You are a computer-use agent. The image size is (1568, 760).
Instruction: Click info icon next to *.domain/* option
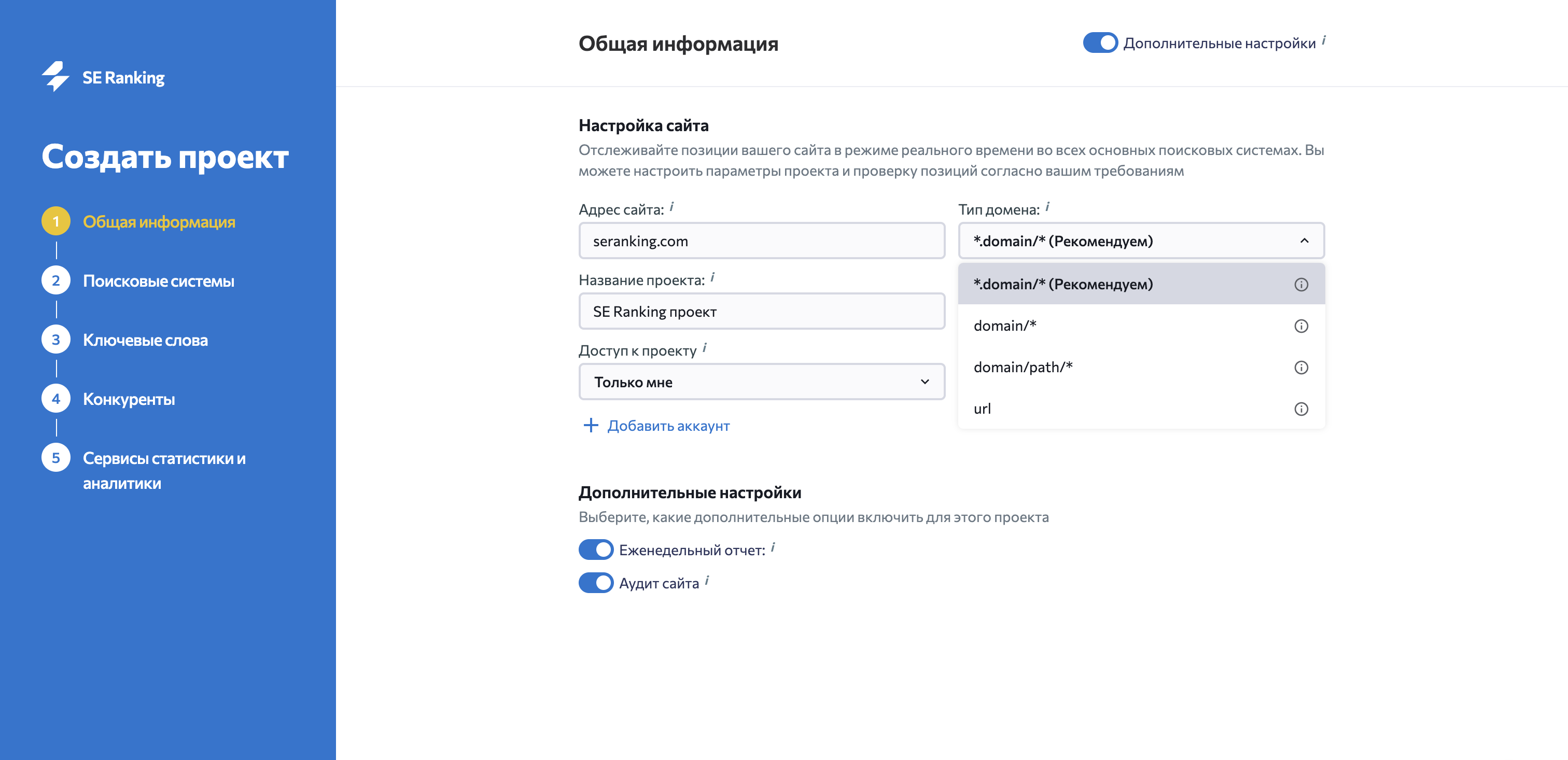click(1300, 284)
